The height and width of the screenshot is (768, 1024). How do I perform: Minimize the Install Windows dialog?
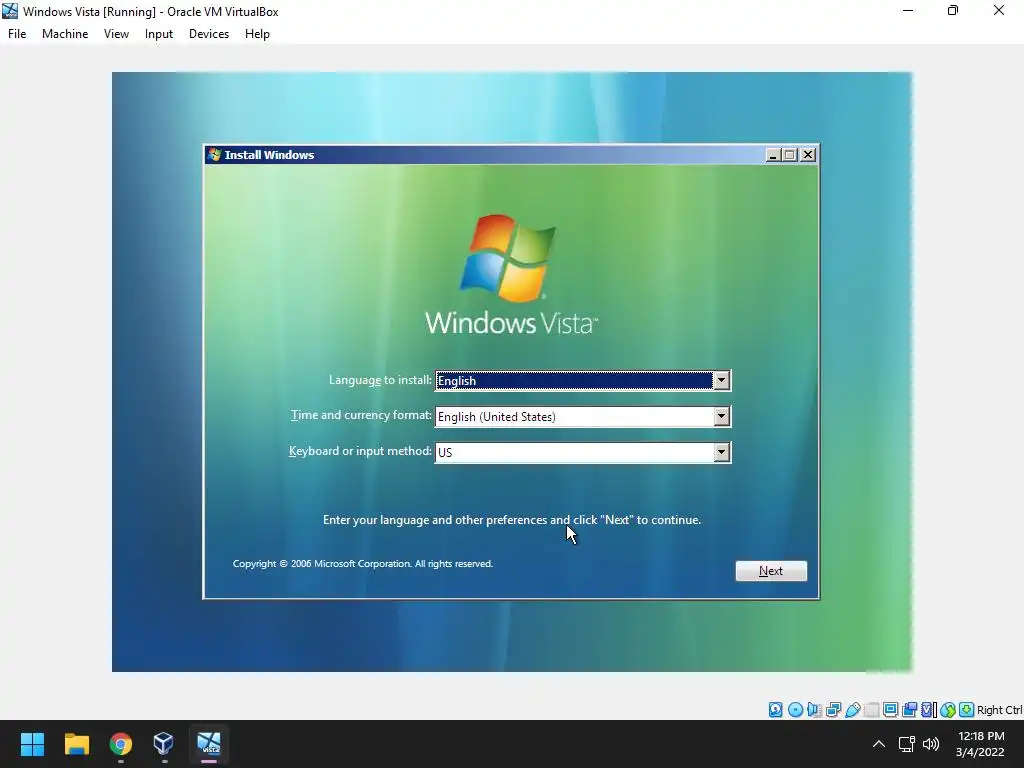(x=773, y=155)
